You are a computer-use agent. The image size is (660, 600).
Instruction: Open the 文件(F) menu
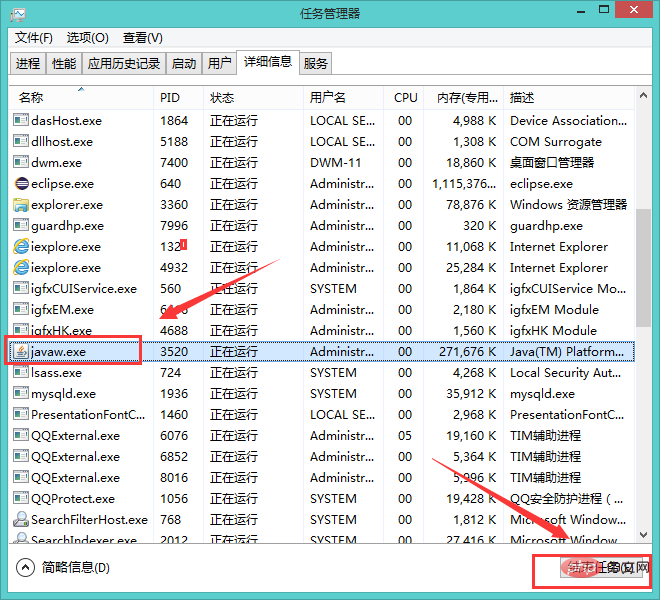pyautogui.click(x=34, y=38)
